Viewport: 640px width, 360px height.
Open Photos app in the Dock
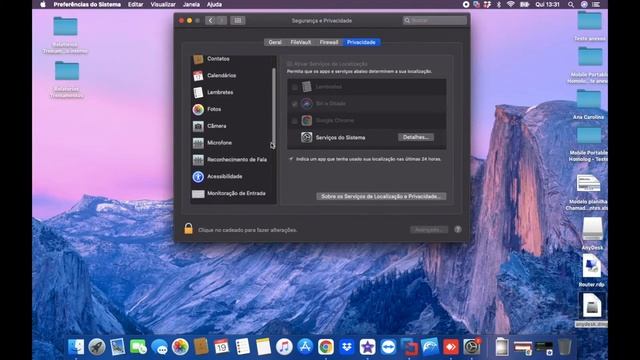tap(180, 347)
